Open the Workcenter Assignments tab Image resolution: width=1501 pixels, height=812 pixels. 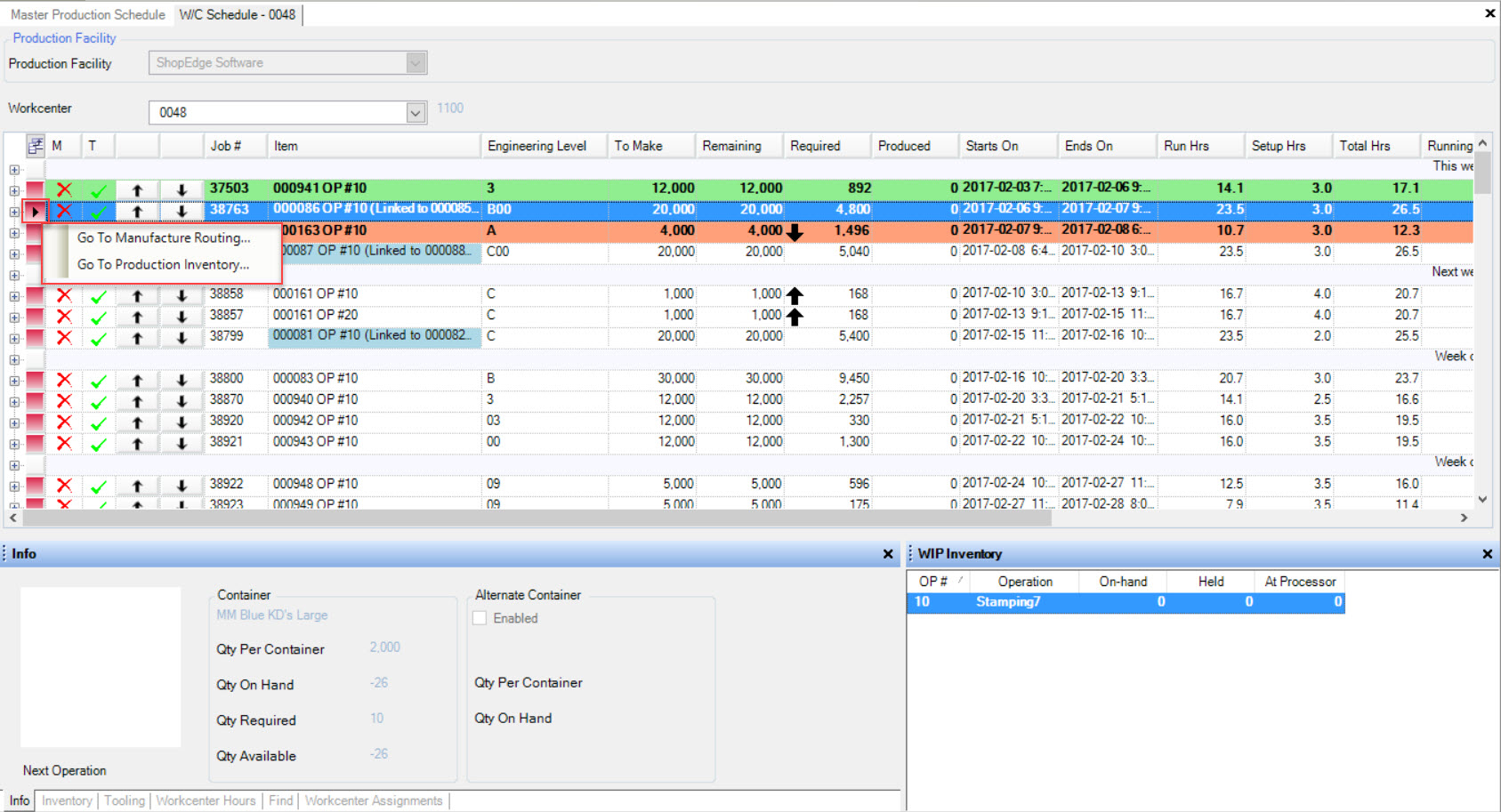pos(374,800)
